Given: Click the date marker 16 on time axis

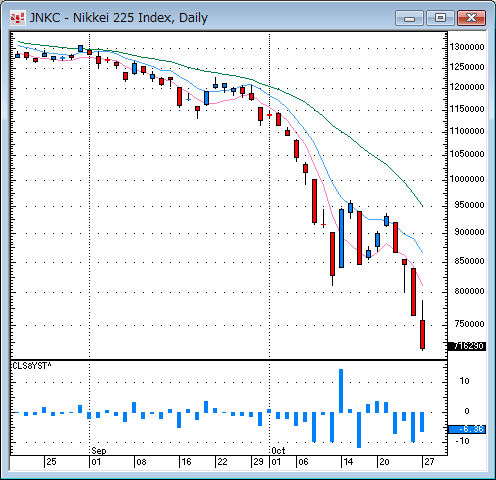Looking at the screenshot, I should point(186,462).
